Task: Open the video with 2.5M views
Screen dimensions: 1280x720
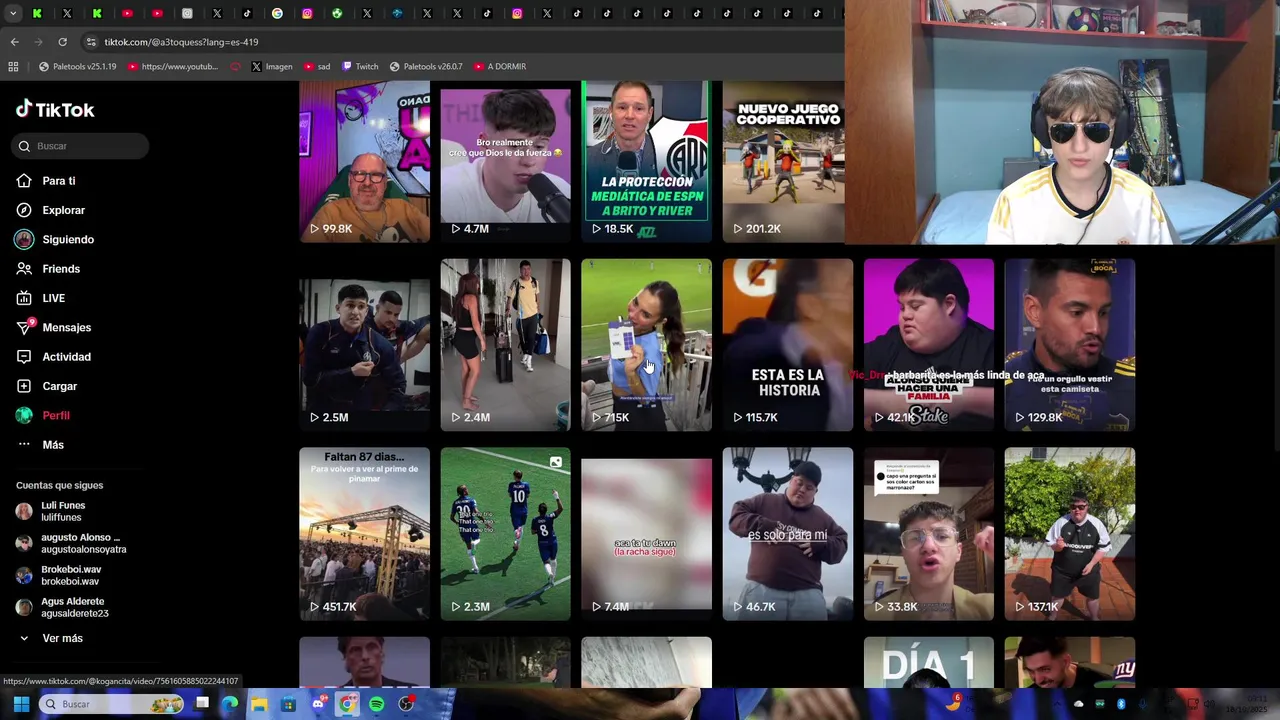Action: [x=364, y=345]
